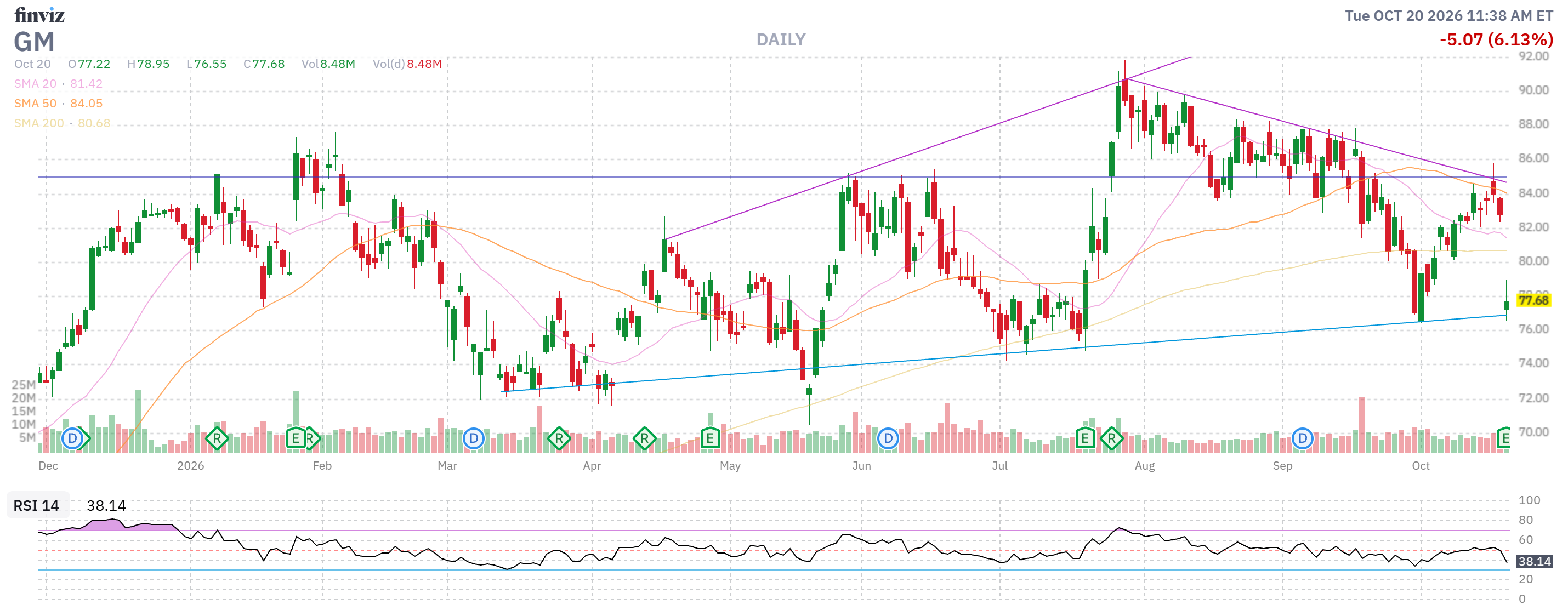Click the open price O77.22

tap(89, 64)
